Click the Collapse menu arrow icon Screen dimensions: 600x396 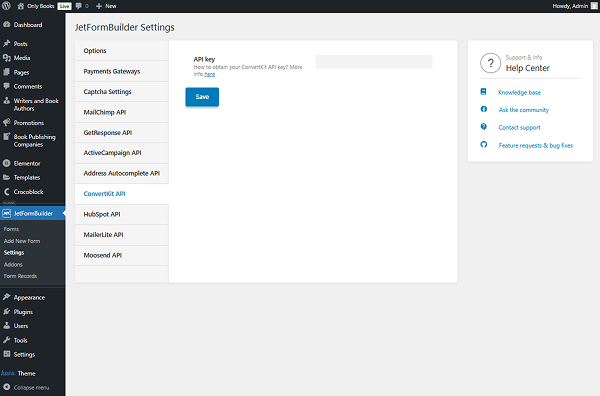pyautogui.click(x=7, y=387)
